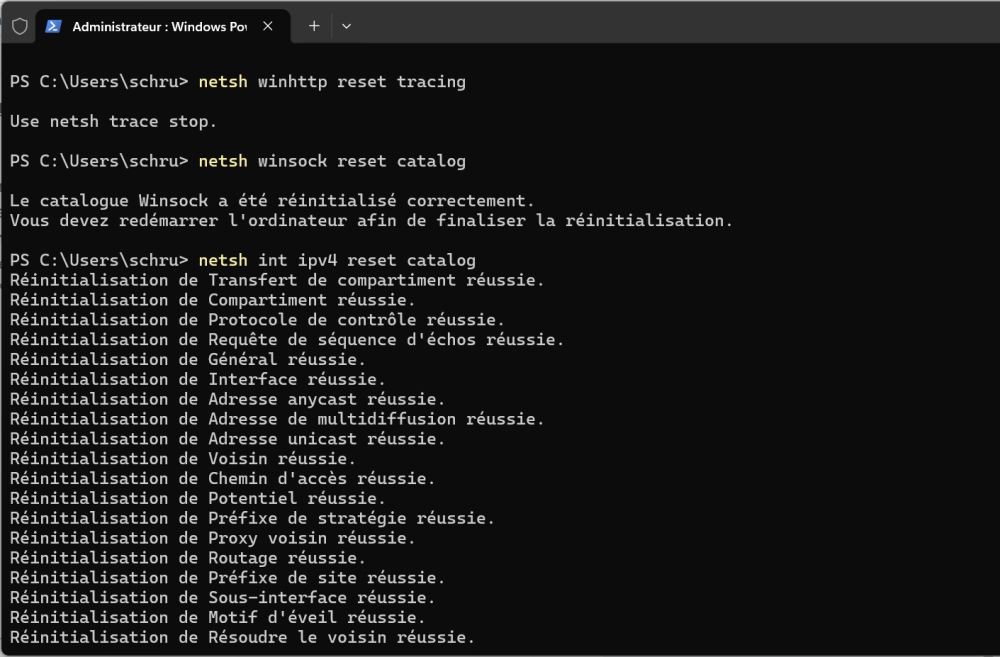
Task: Click the "netsh winsock reset catalog" command
Action: pos(332,161)
